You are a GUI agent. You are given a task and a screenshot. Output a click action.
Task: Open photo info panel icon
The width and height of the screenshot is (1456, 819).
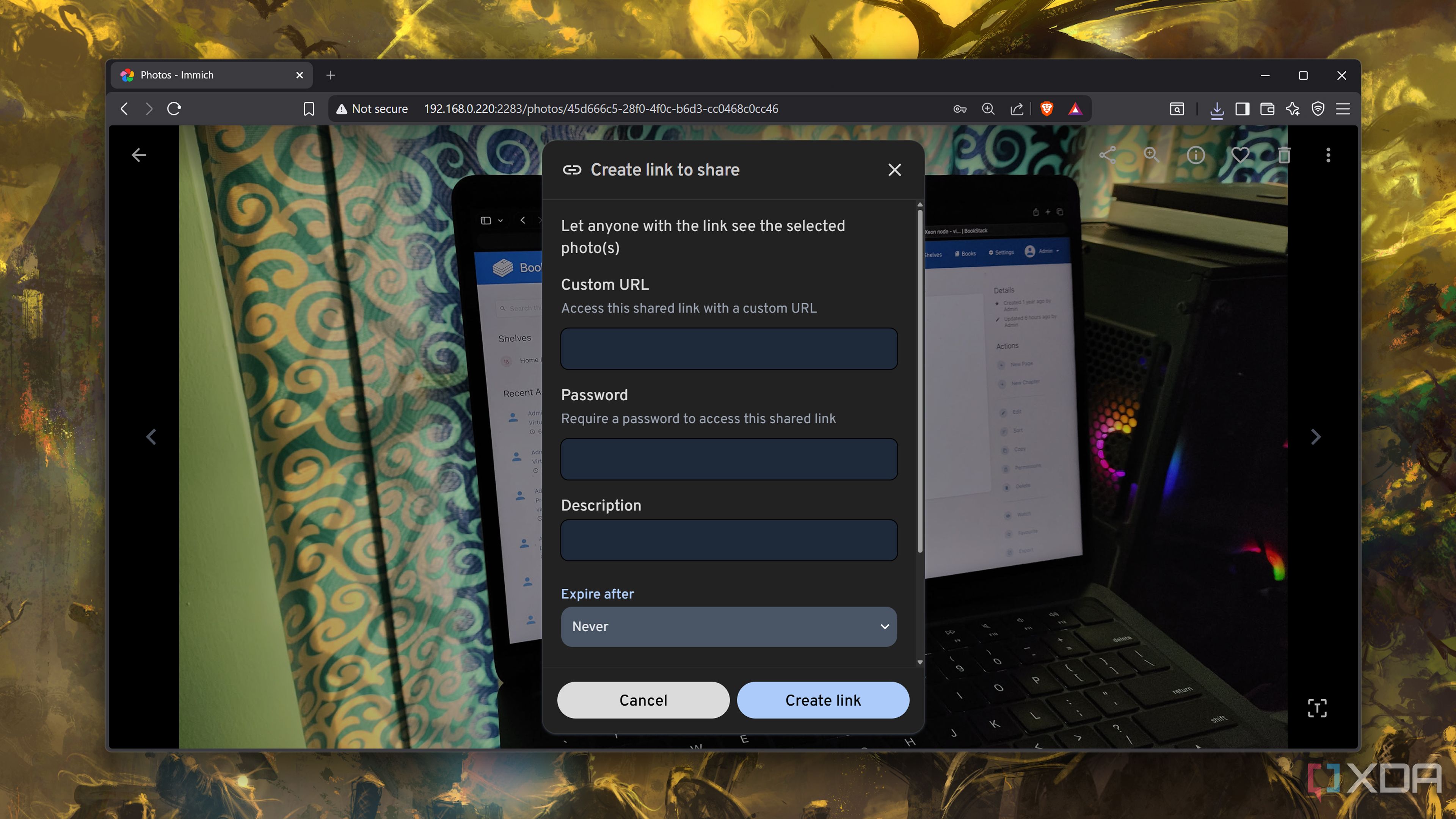click(x=1196, y=155)
